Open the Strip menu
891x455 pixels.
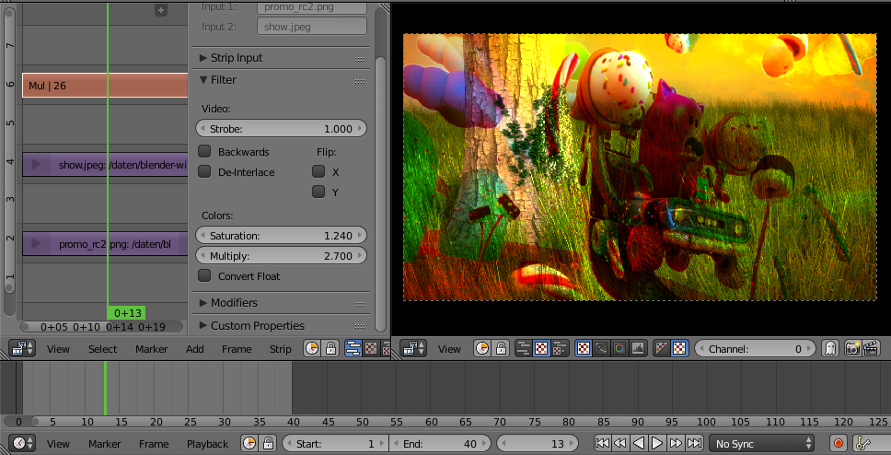pos(280,349)
